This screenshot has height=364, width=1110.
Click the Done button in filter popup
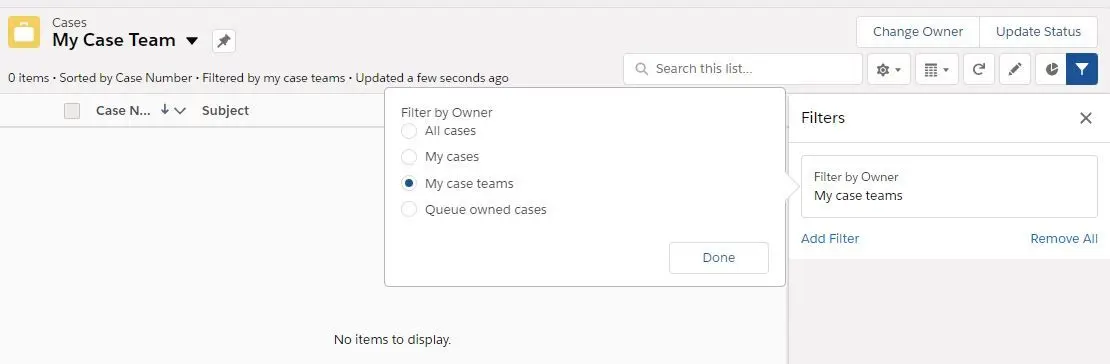click(719, 258)
